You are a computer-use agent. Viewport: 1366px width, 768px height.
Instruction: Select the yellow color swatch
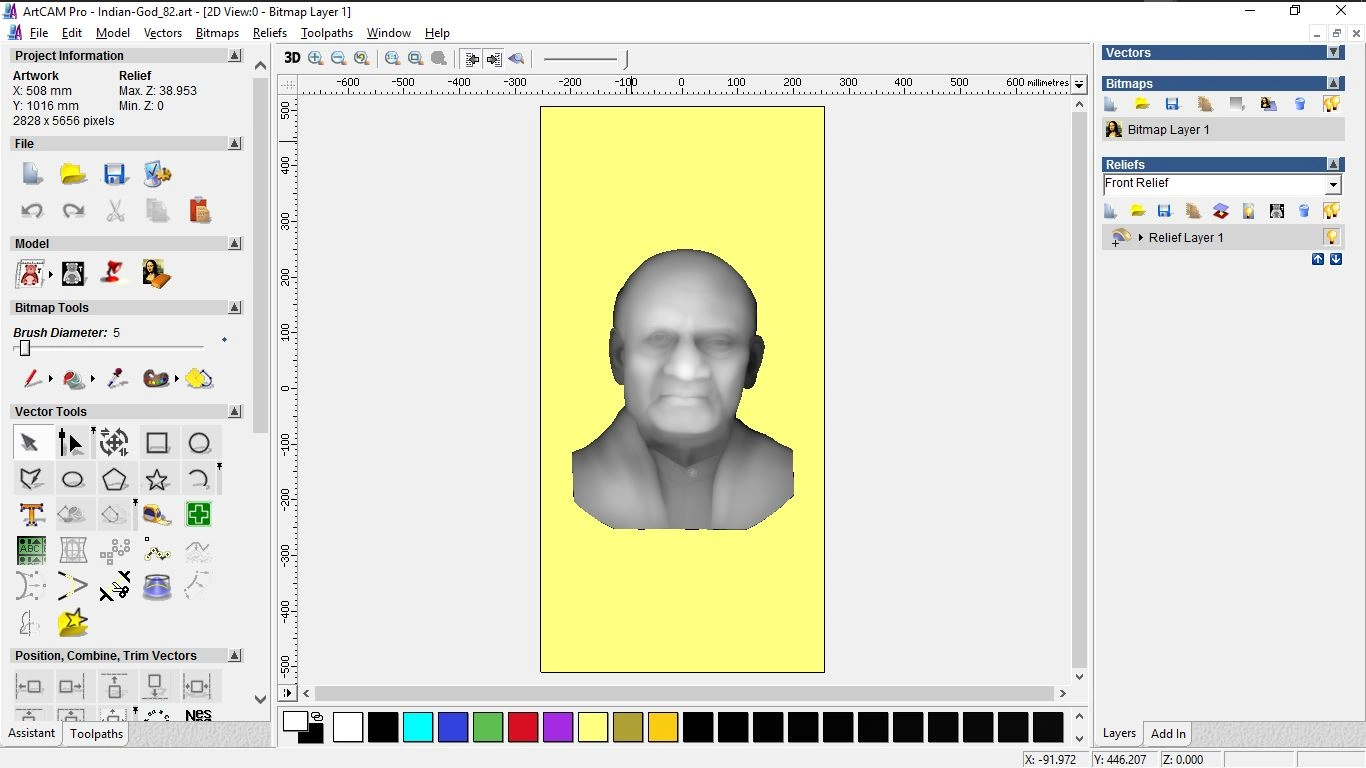[593, 727]
